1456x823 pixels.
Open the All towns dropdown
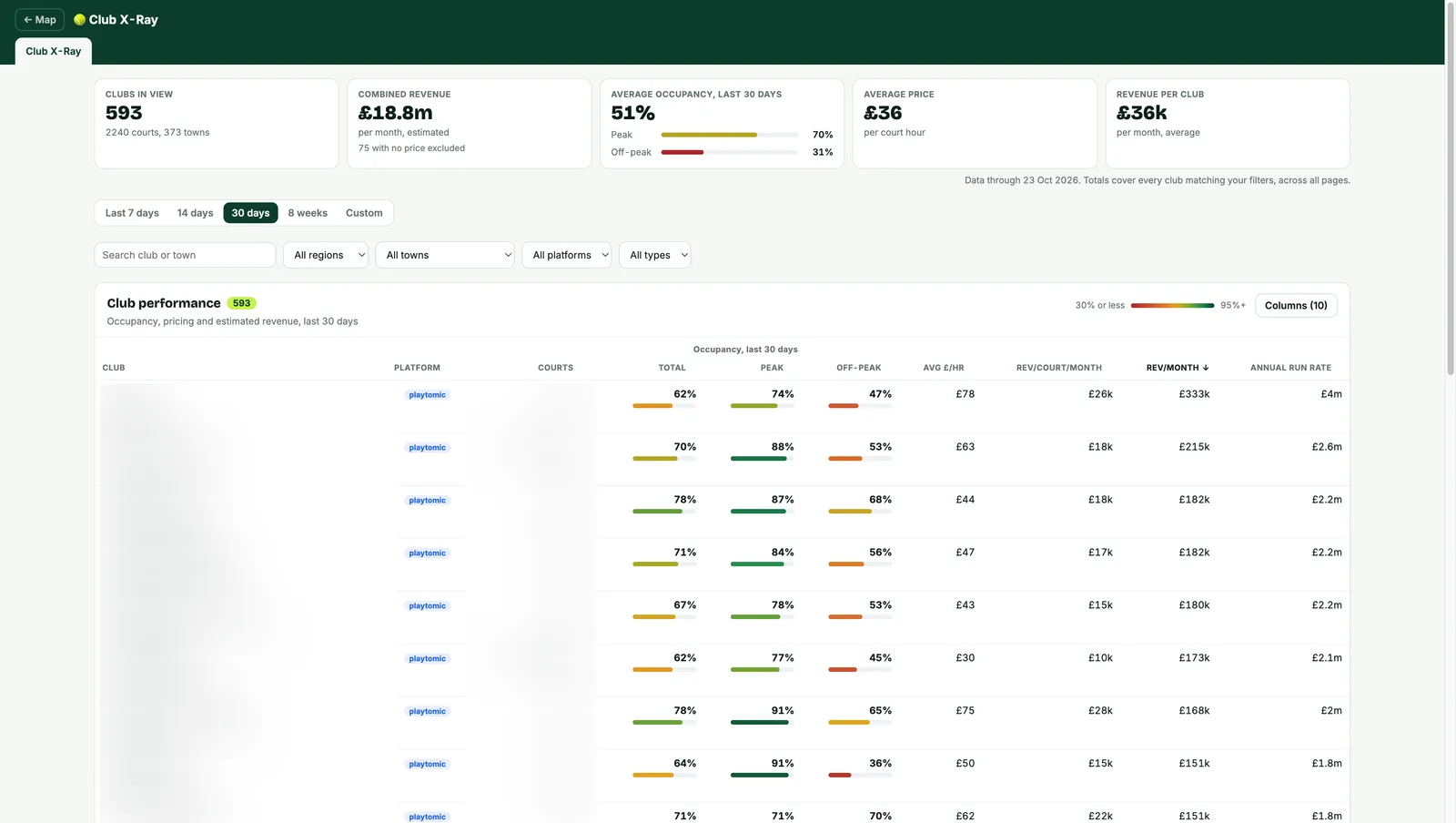[445, 255]
